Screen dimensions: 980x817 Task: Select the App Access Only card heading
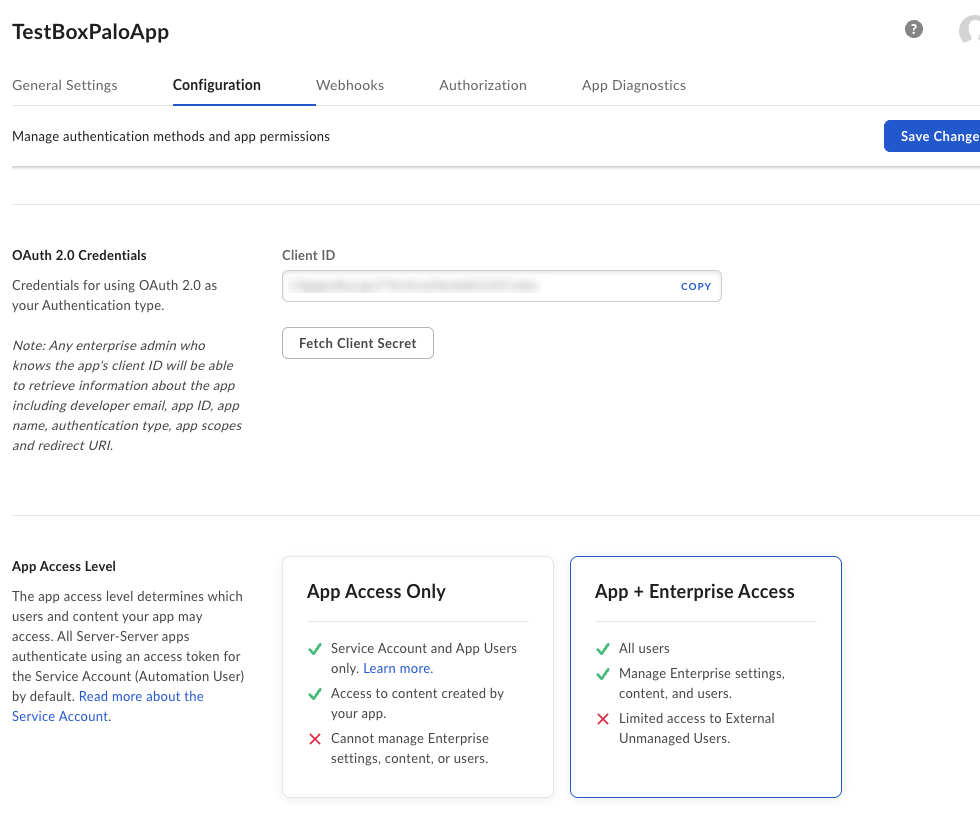click(x=376, y=591)
